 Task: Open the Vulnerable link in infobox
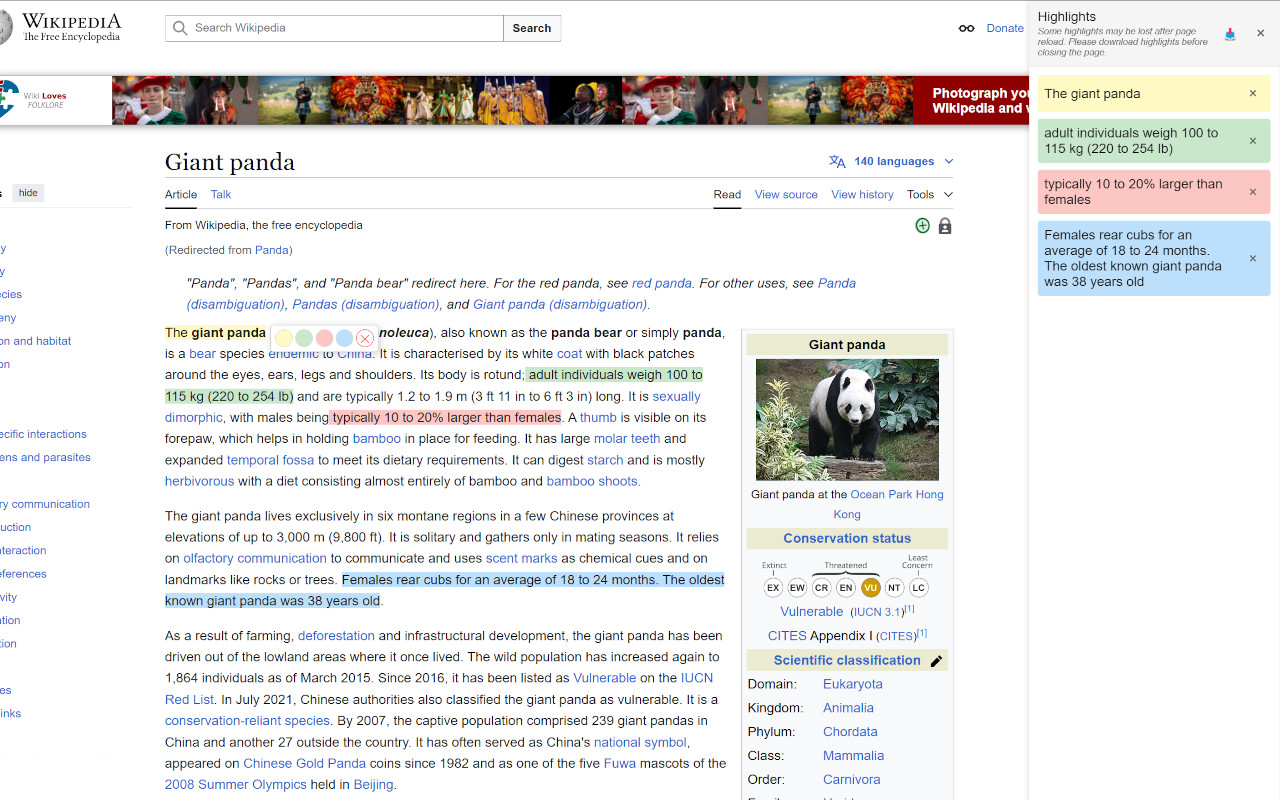[811, 611]
